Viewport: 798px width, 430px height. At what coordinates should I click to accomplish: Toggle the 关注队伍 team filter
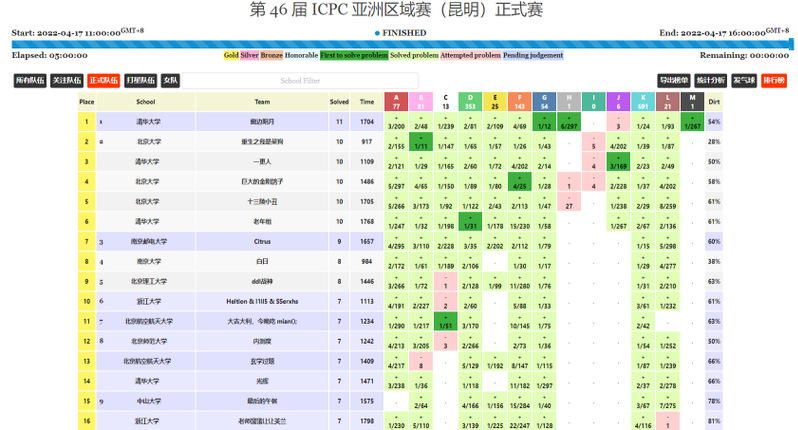pos(66,79)
